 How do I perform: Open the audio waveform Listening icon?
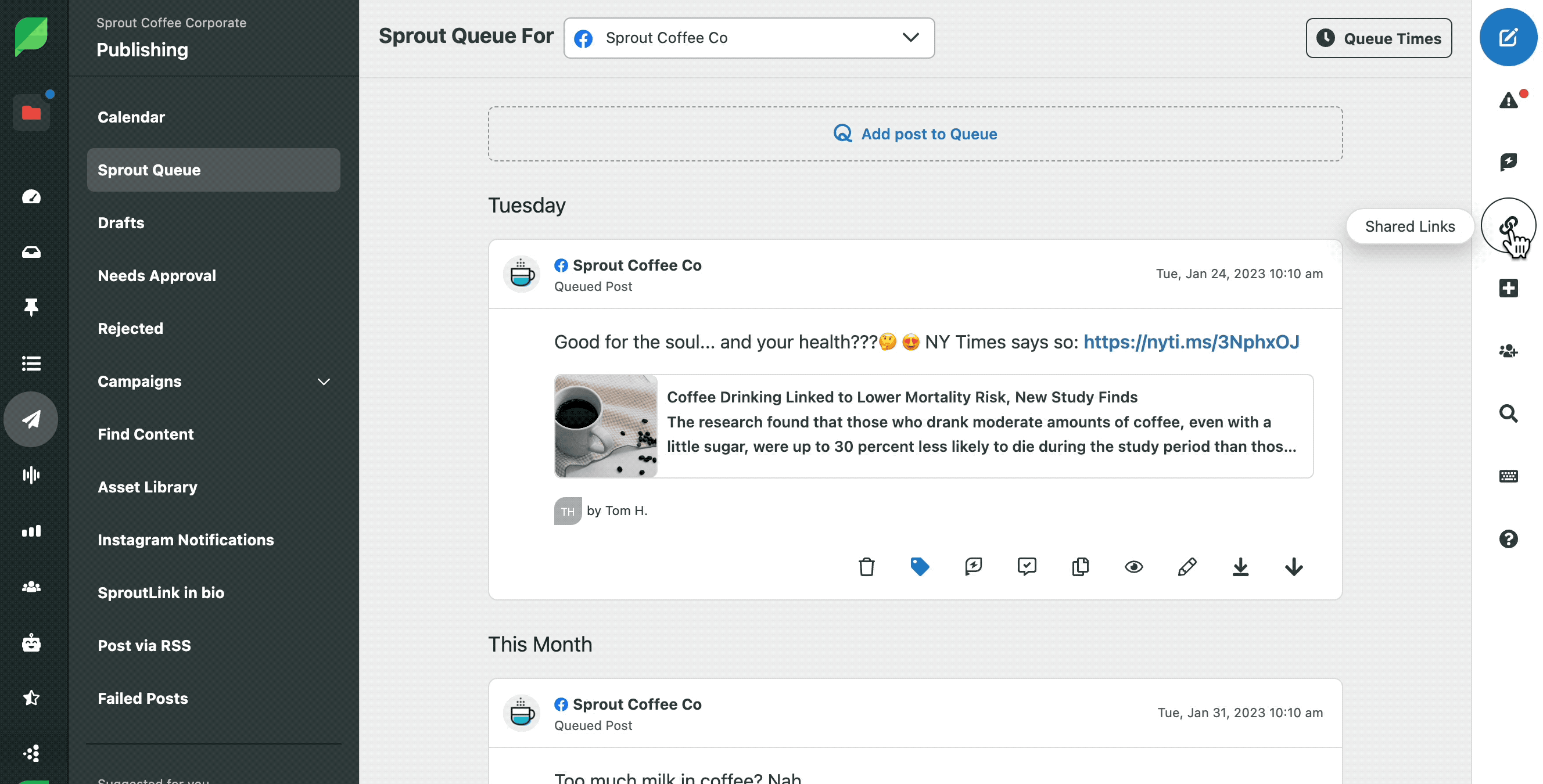[x=31, y=475]
